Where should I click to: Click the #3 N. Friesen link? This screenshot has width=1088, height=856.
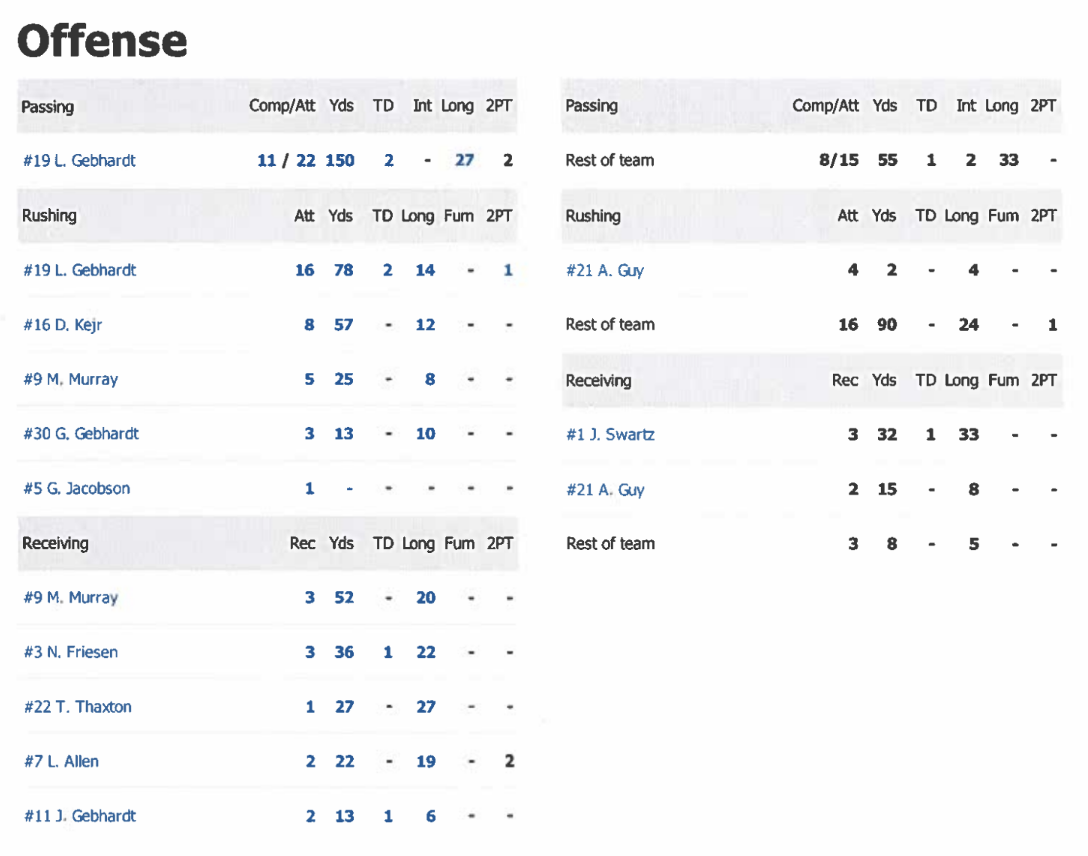coord(70,652)
